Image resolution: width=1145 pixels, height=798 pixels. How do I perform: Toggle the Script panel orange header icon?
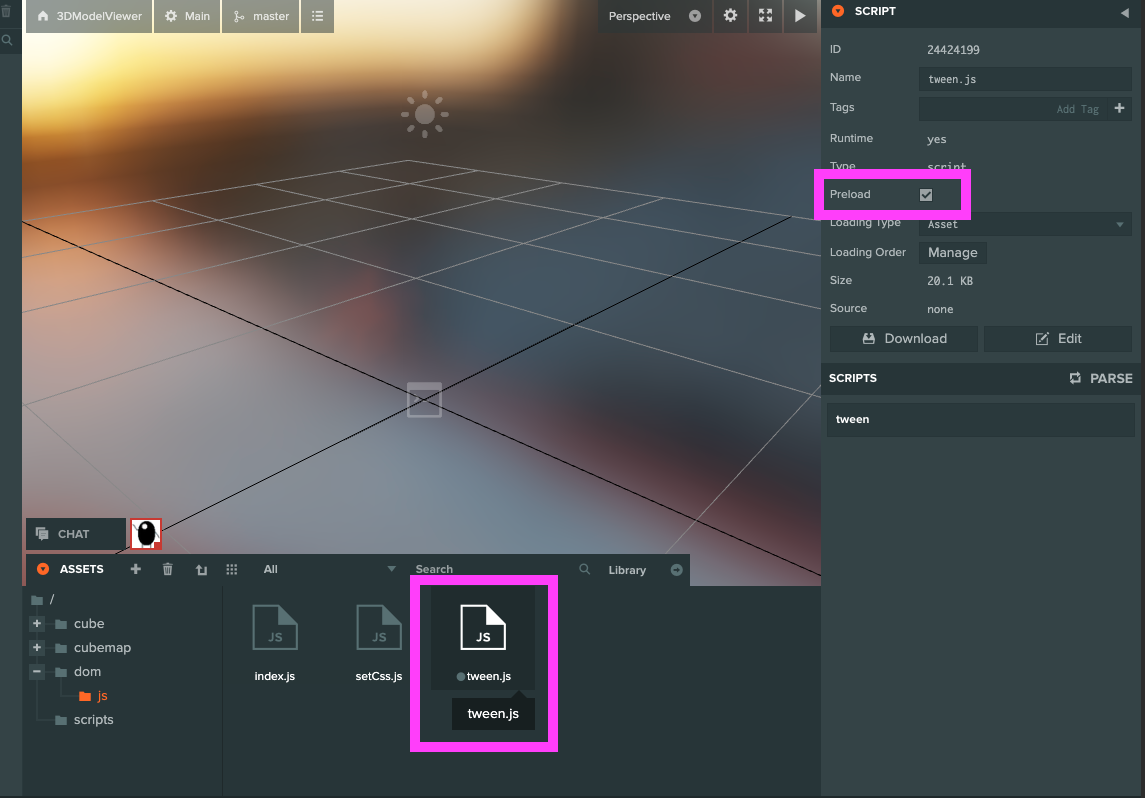(838, 11)
